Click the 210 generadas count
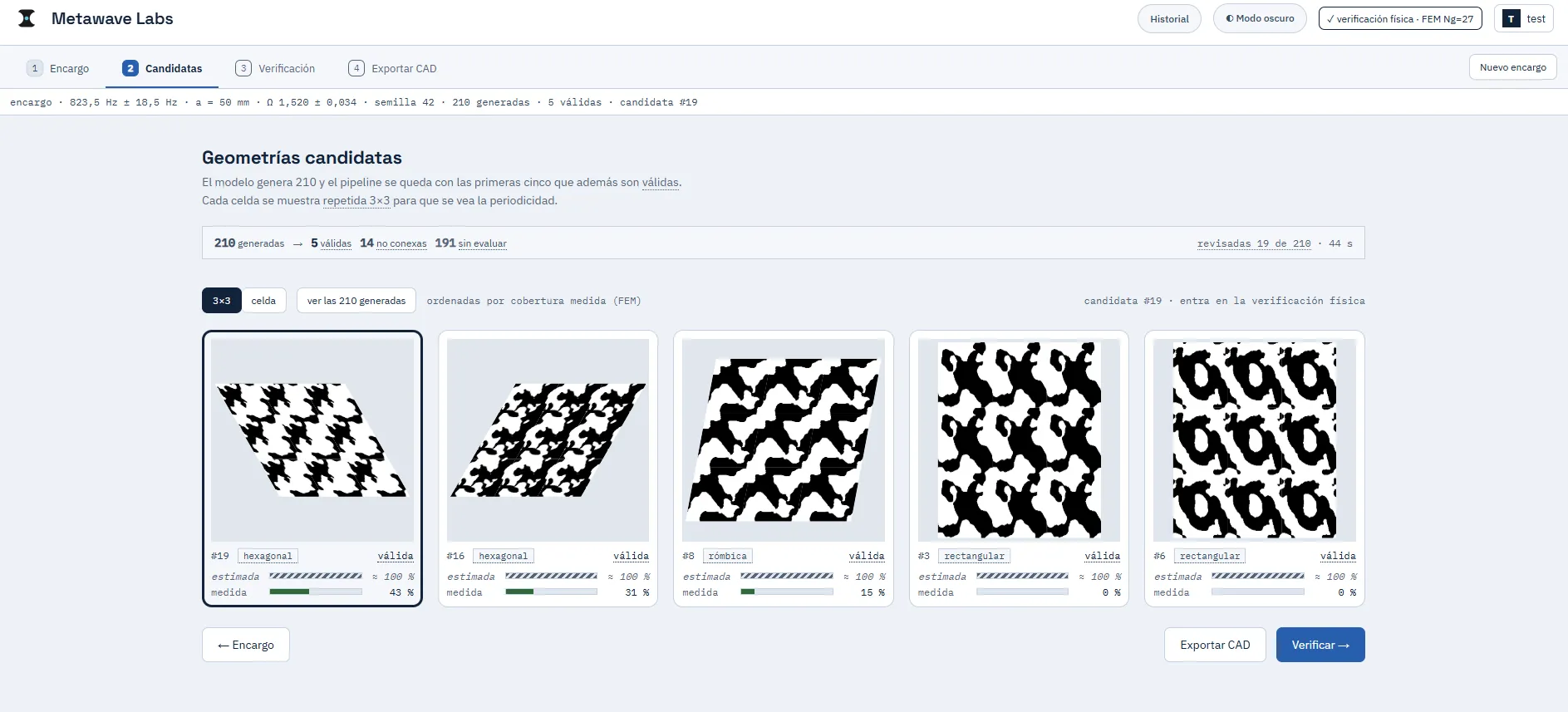This screenshot has width=1568, height=712. [249, 243]
